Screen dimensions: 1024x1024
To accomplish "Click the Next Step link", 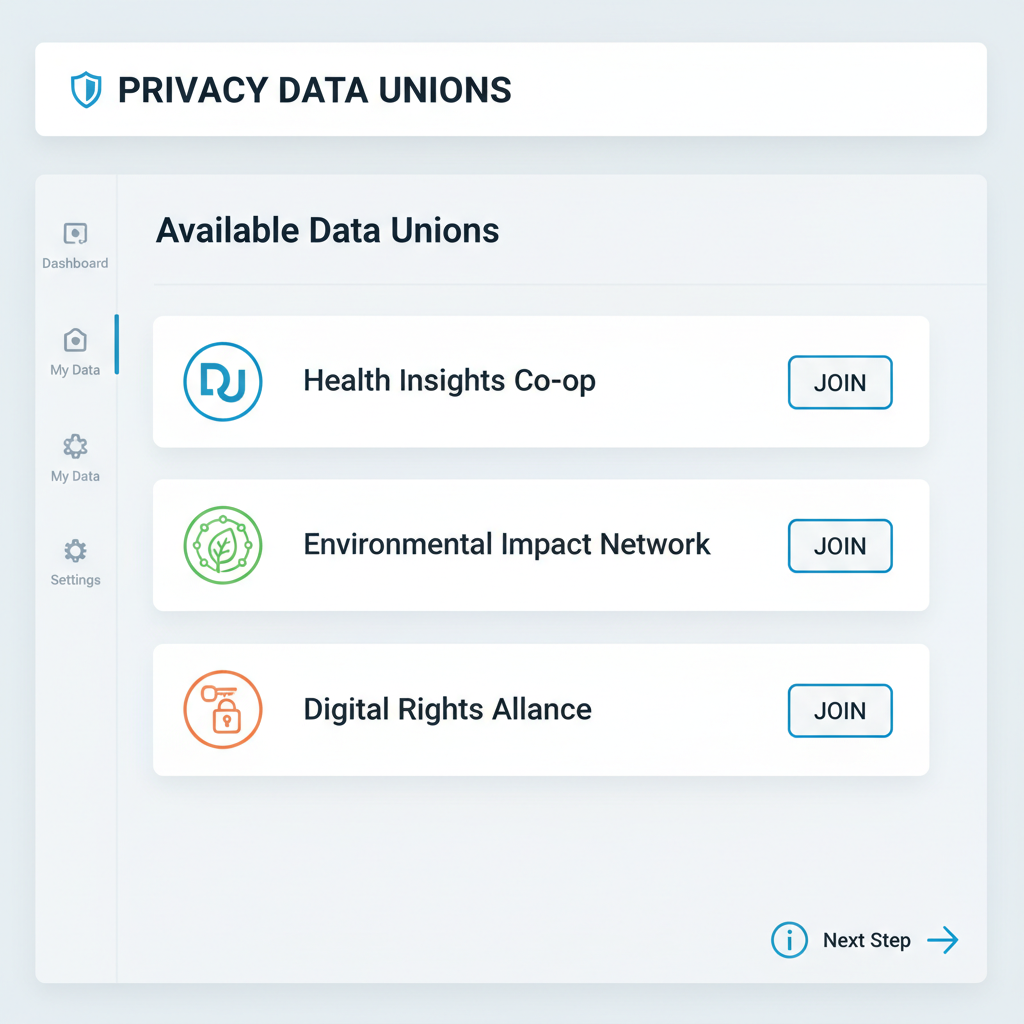I will coord(866,940).
